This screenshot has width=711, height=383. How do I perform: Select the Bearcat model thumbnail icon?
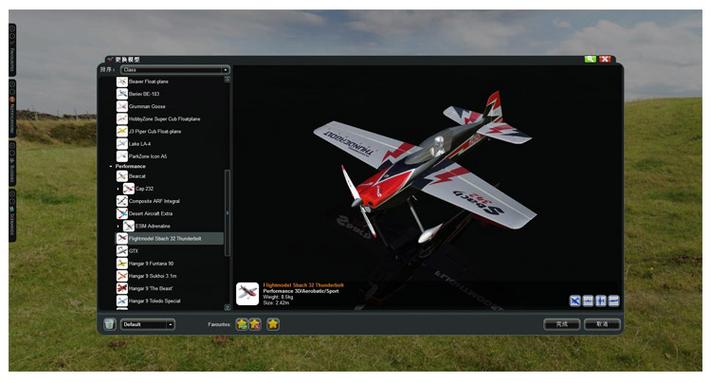122,176
